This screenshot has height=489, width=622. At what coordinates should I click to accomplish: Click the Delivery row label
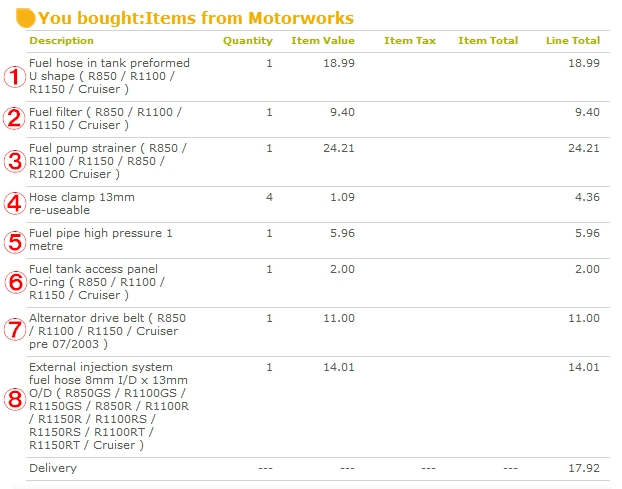pos(52,468)
